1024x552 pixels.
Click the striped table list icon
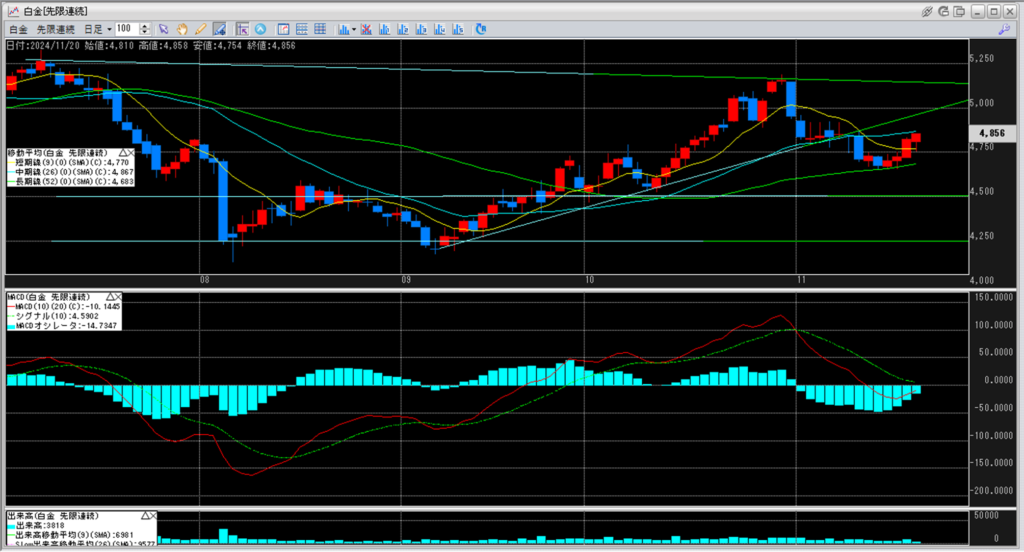302,29
